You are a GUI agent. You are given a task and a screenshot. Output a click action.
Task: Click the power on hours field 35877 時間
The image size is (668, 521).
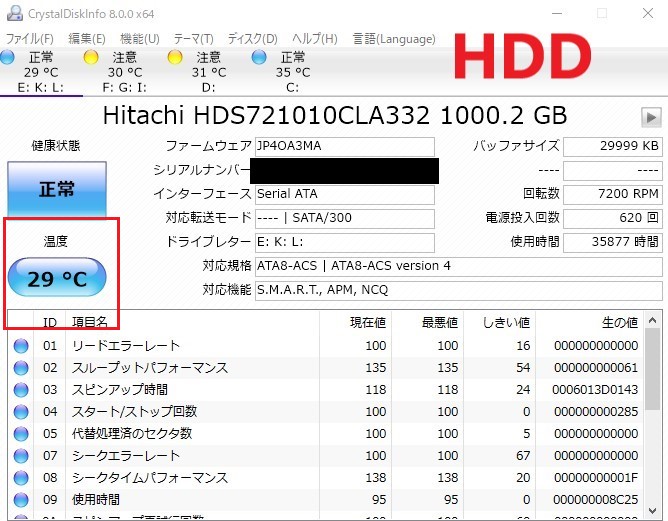click(613, 242)
